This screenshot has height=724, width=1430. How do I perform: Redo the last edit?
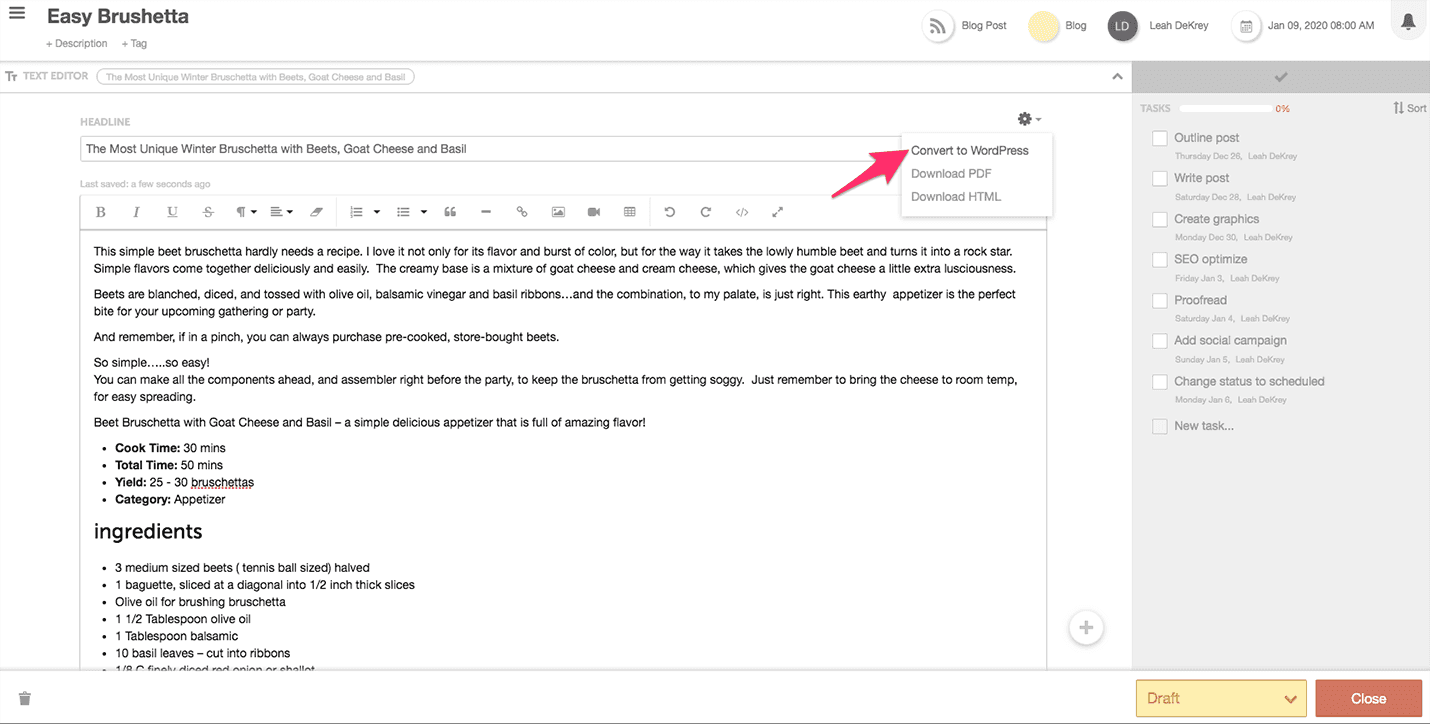tap(706, 212)
